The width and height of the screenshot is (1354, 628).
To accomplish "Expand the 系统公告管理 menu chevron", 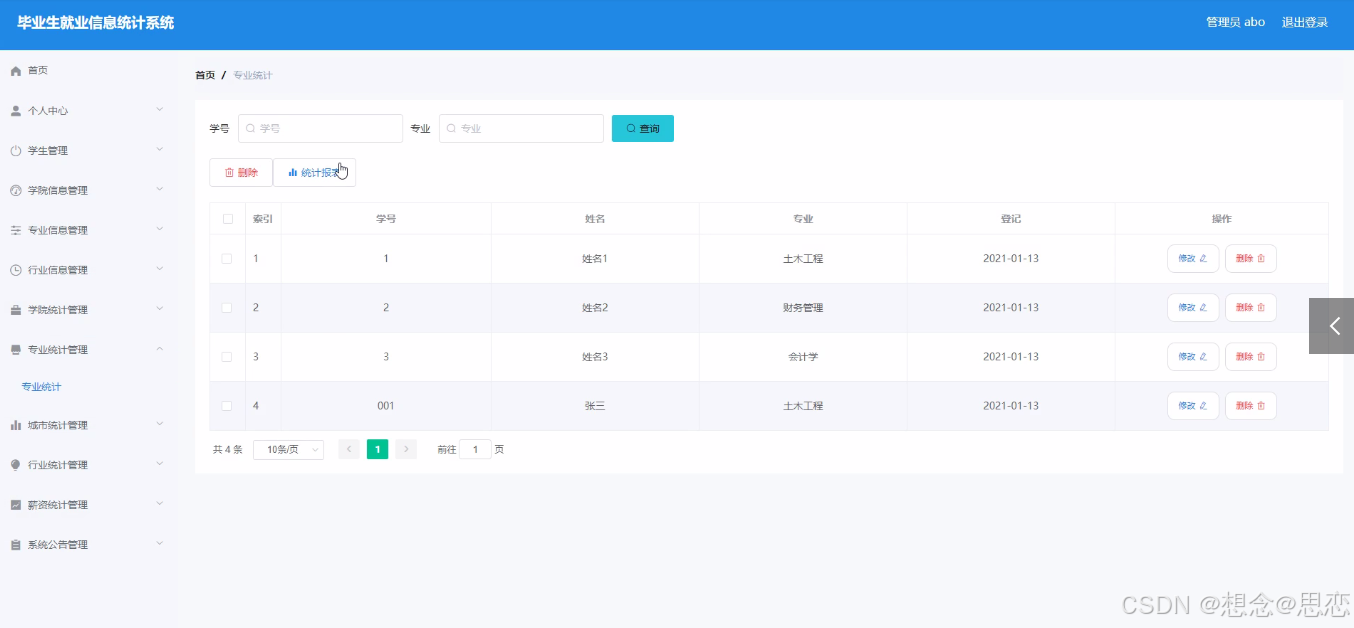I will (x=160, y=544).
